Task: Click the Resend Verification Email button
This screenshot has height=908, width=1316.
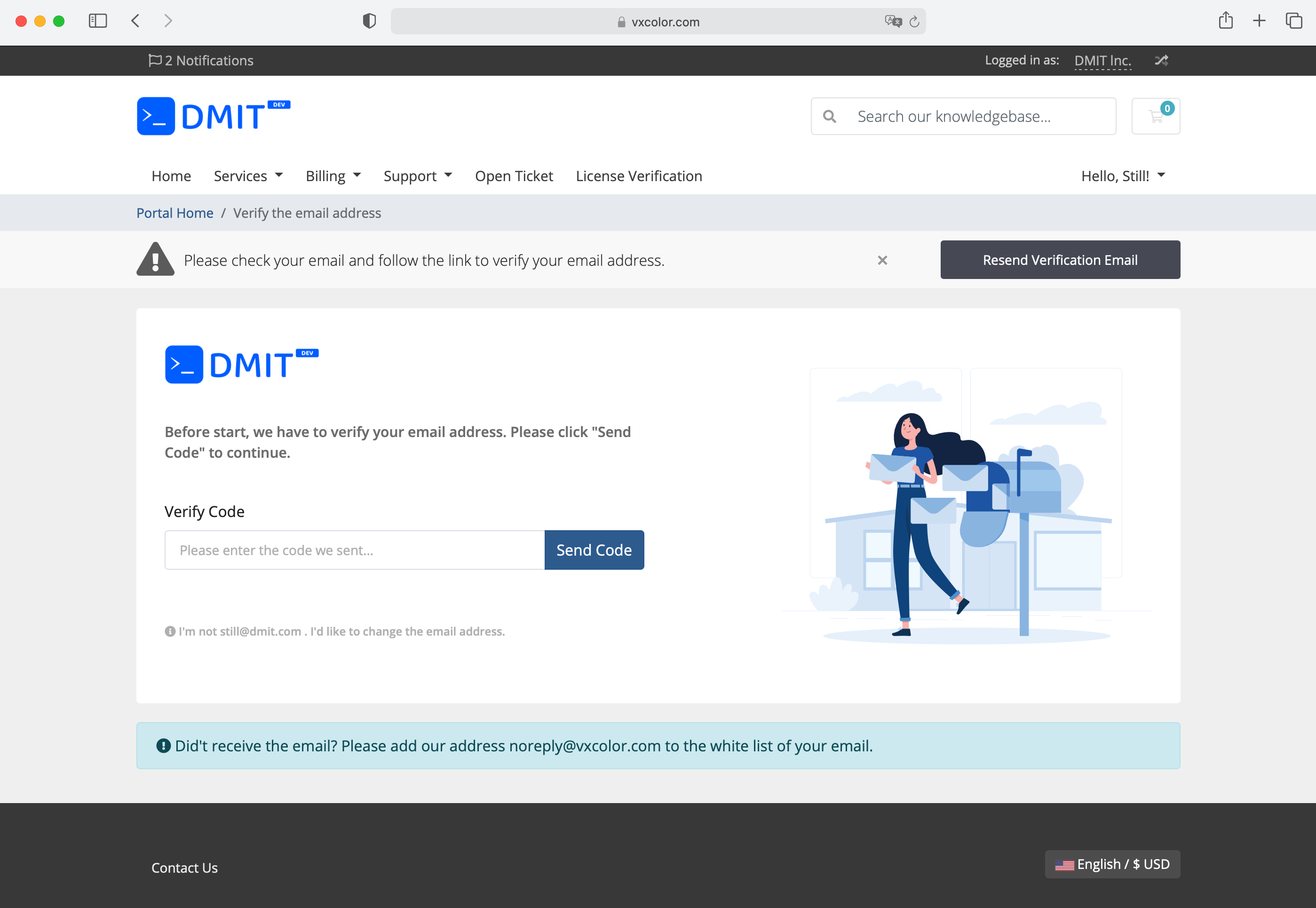Action: pos(1060,259)
